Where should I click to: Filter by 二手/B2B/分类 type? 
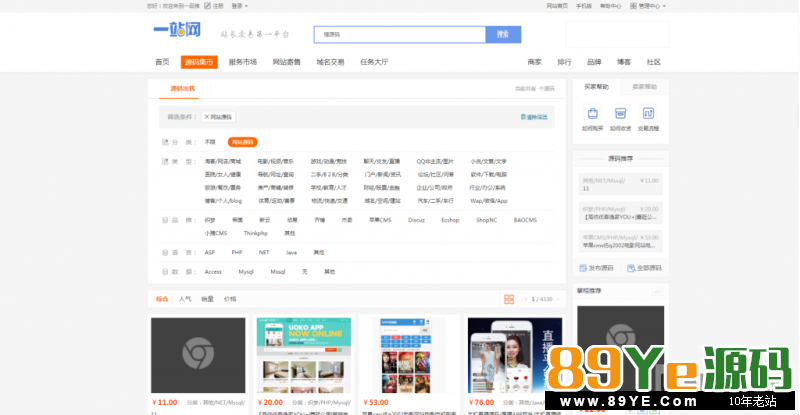click(x=329, y=175)
